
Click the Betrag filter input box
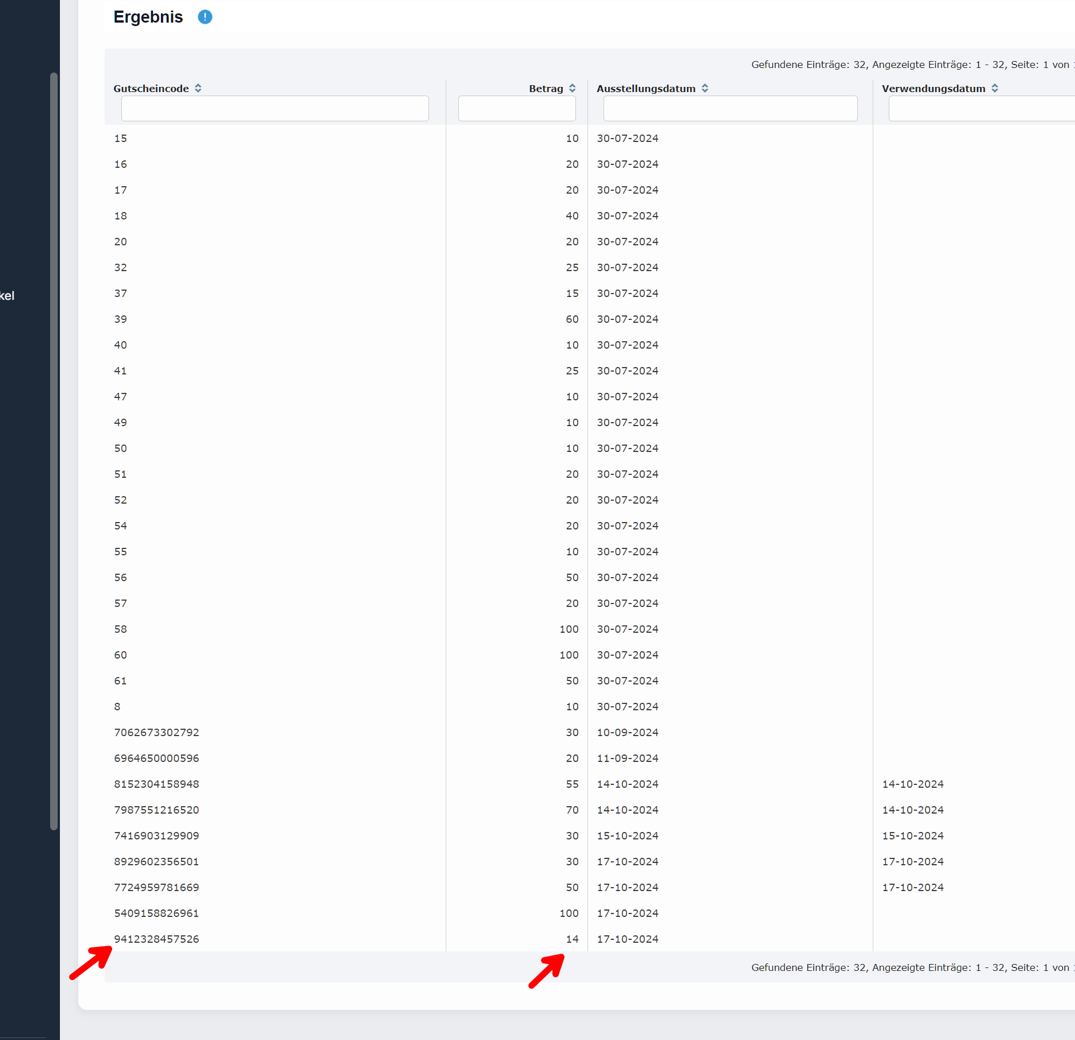[x=516, y=108]
